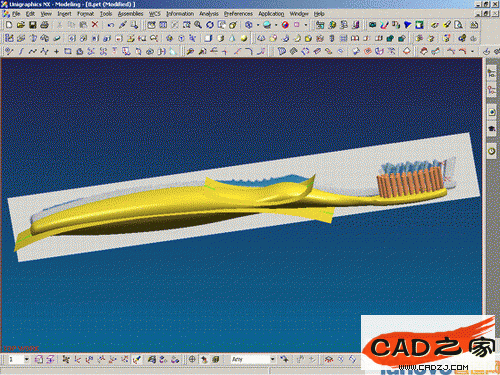
Task: Open the Preferences menu
Action: (238, 14)
